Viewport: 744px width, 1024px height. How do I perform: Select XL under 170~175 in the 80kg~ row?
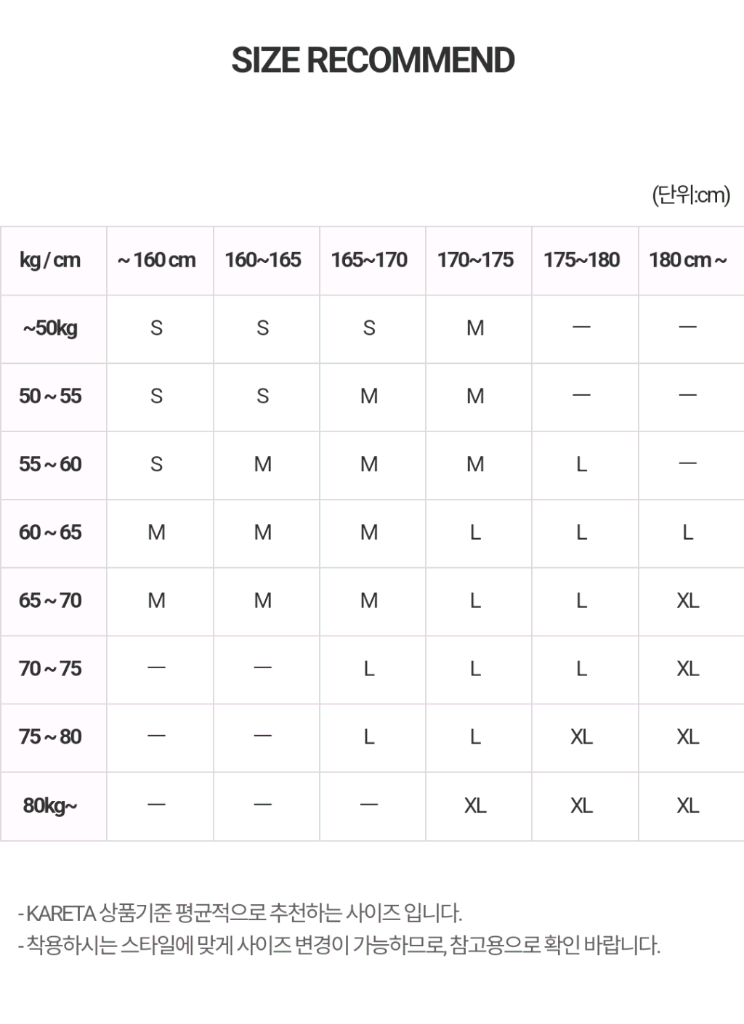point(475,805)
